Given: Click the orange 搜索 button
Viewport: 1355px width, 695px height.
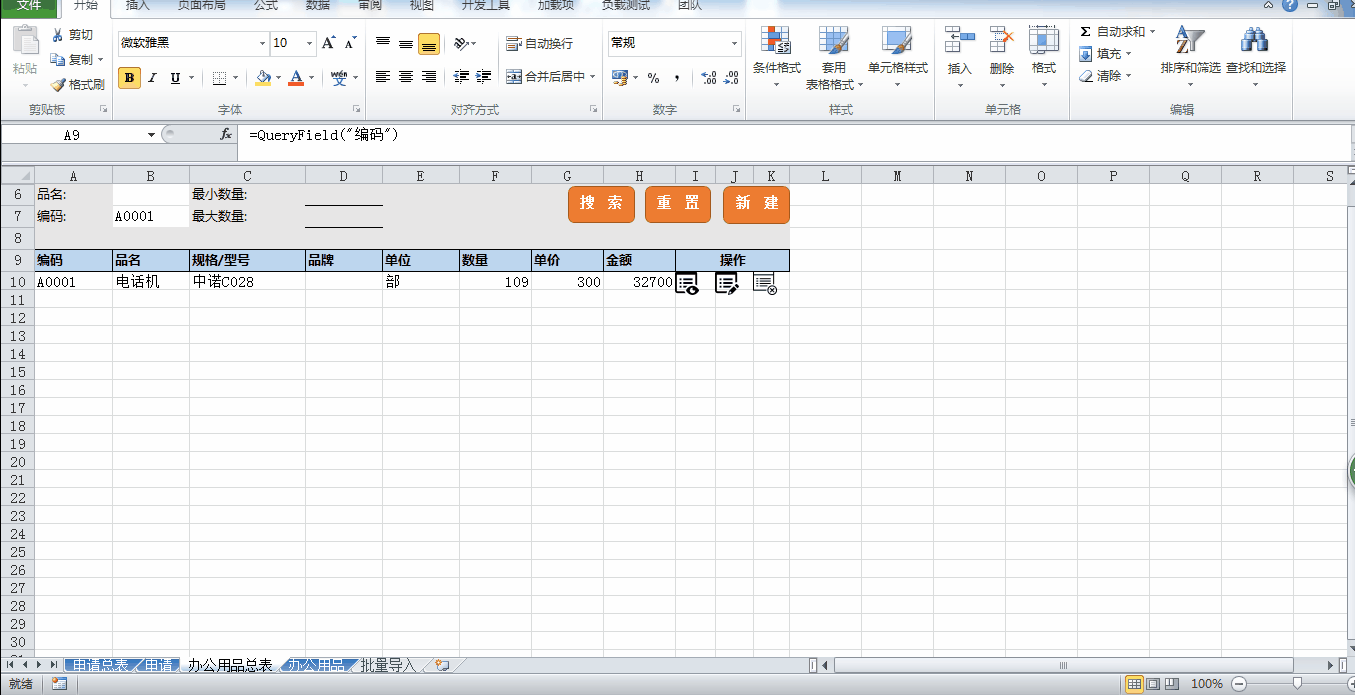Looking at the screenshot, I should (601, 203).
